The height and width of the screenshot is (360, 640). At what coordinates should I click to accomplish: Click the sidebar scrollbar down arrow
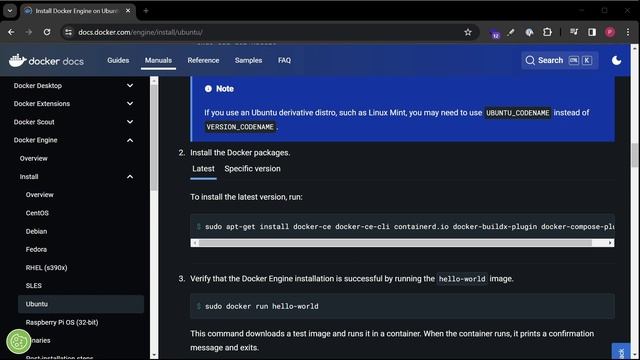154,355
